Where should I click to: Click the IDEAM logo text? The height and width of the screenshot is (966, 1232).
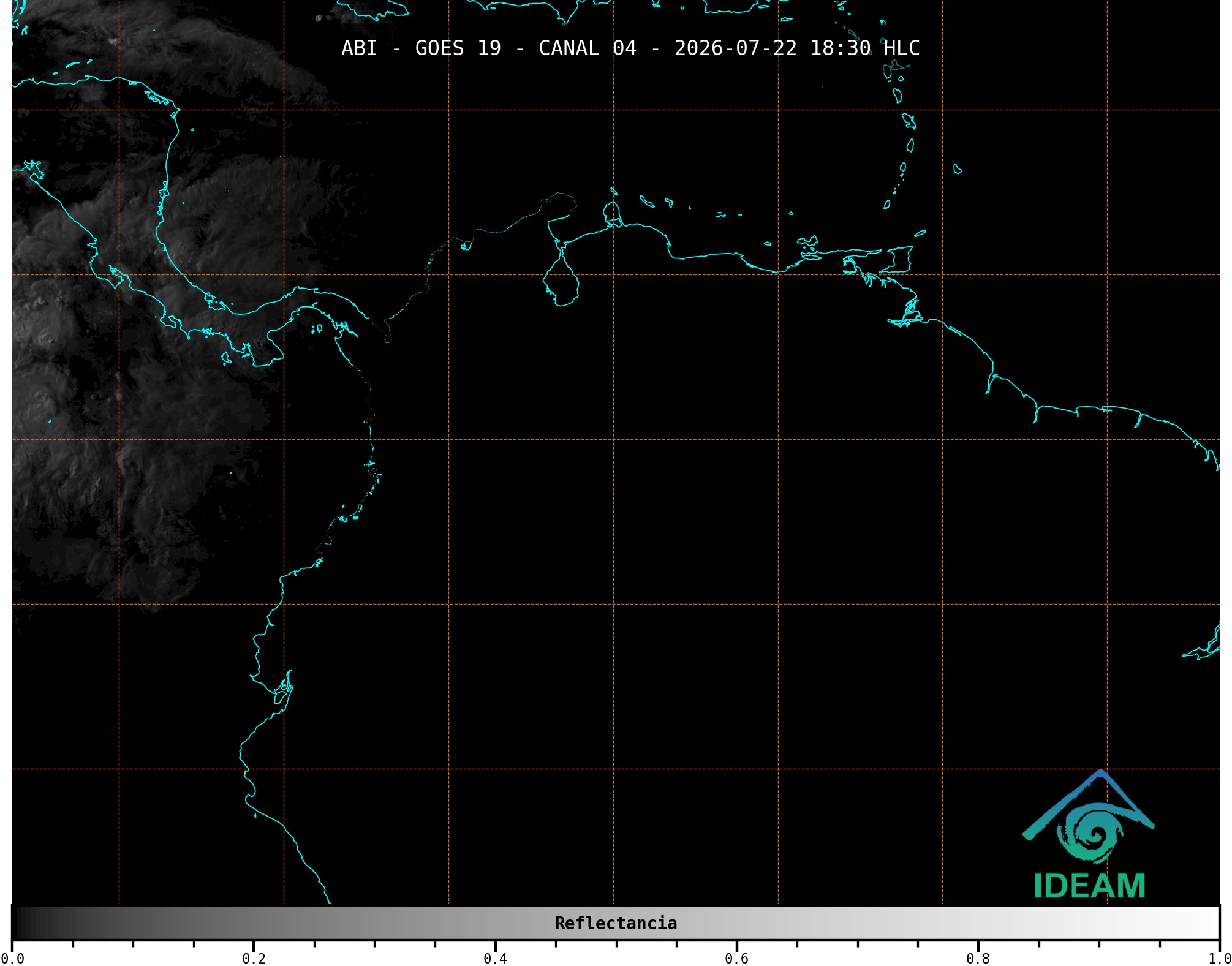pyautogui.click(x=1089, y=886)
